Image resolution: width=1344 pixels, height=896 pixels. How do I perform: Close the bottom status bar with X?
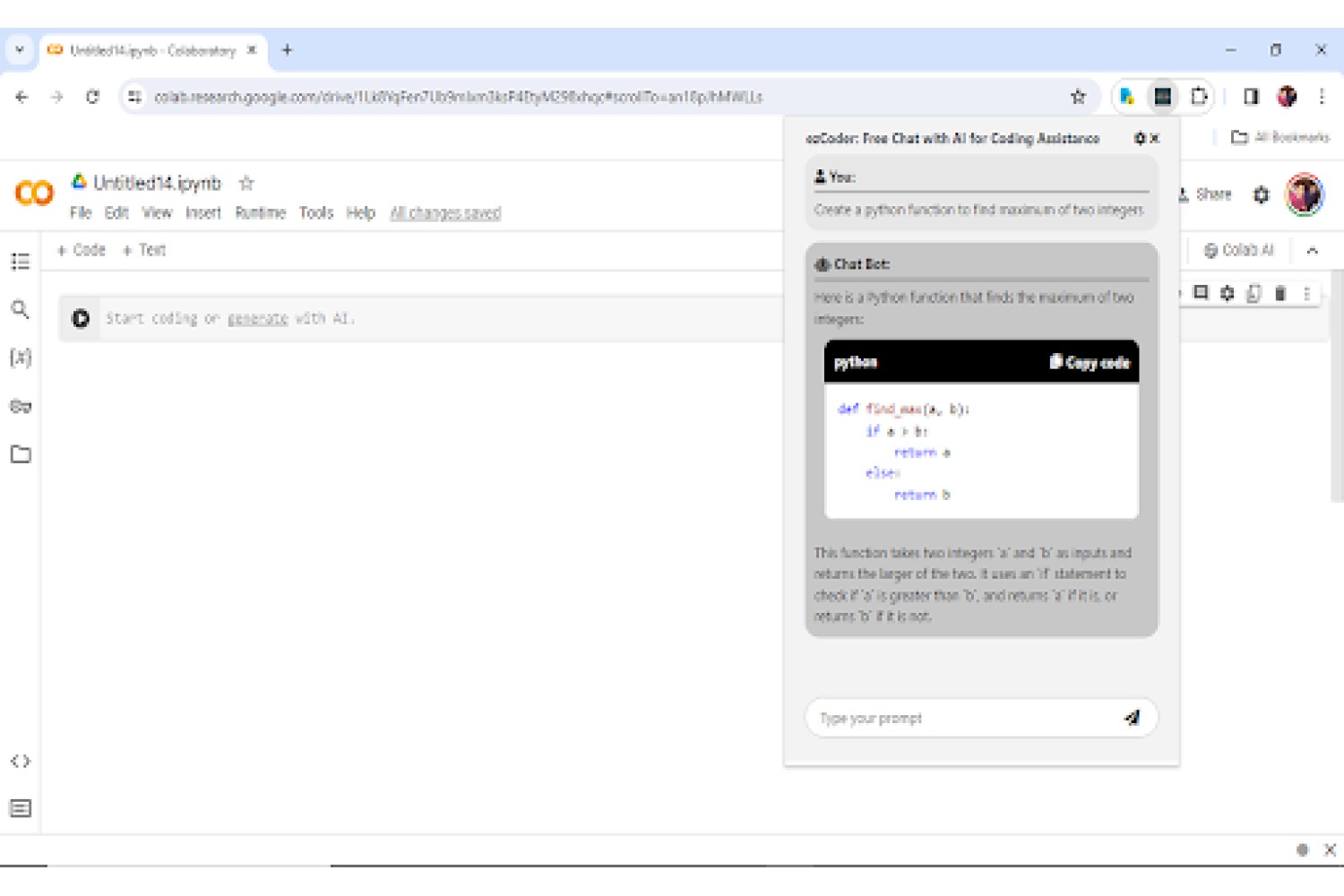point(1330,849)
